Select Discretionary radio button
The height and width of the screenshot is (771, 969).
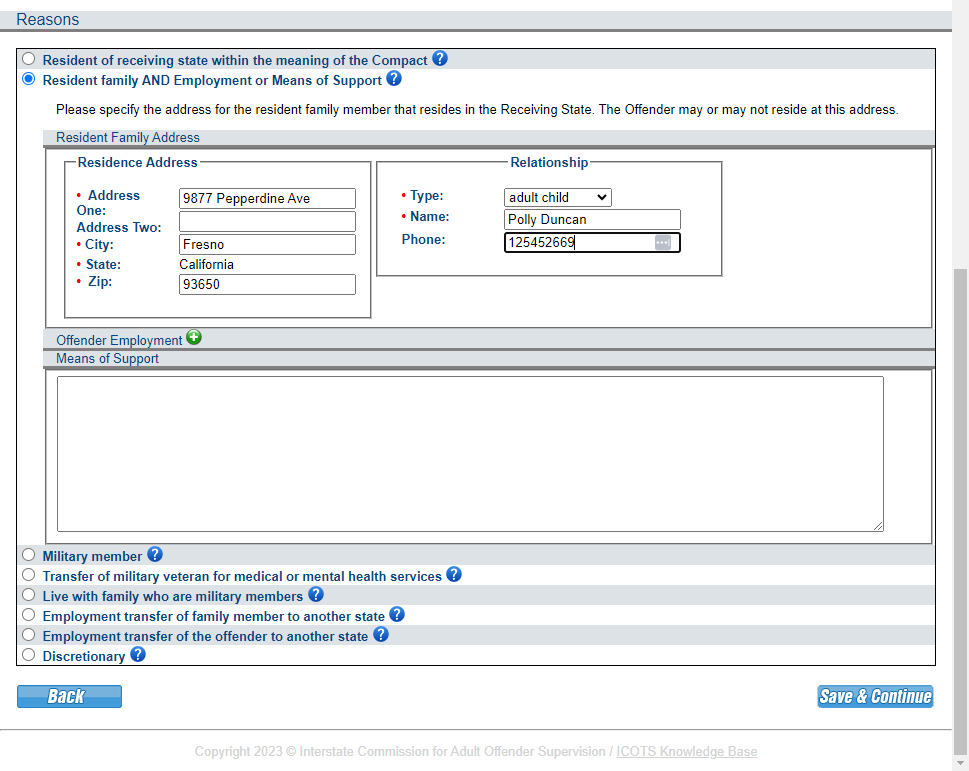coord(28,655)
